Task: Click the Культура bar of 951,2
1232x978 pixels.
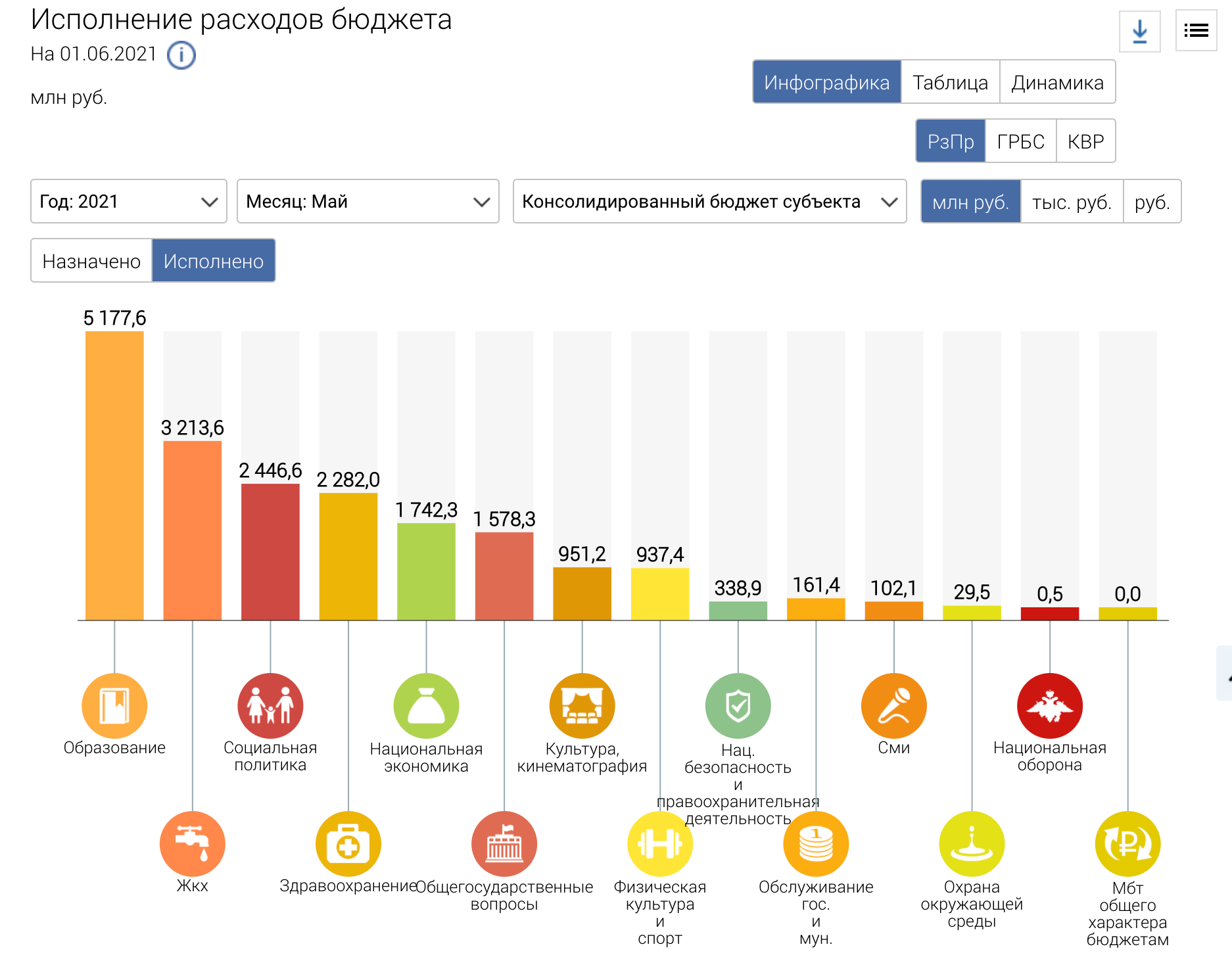Action: (582, 594)
